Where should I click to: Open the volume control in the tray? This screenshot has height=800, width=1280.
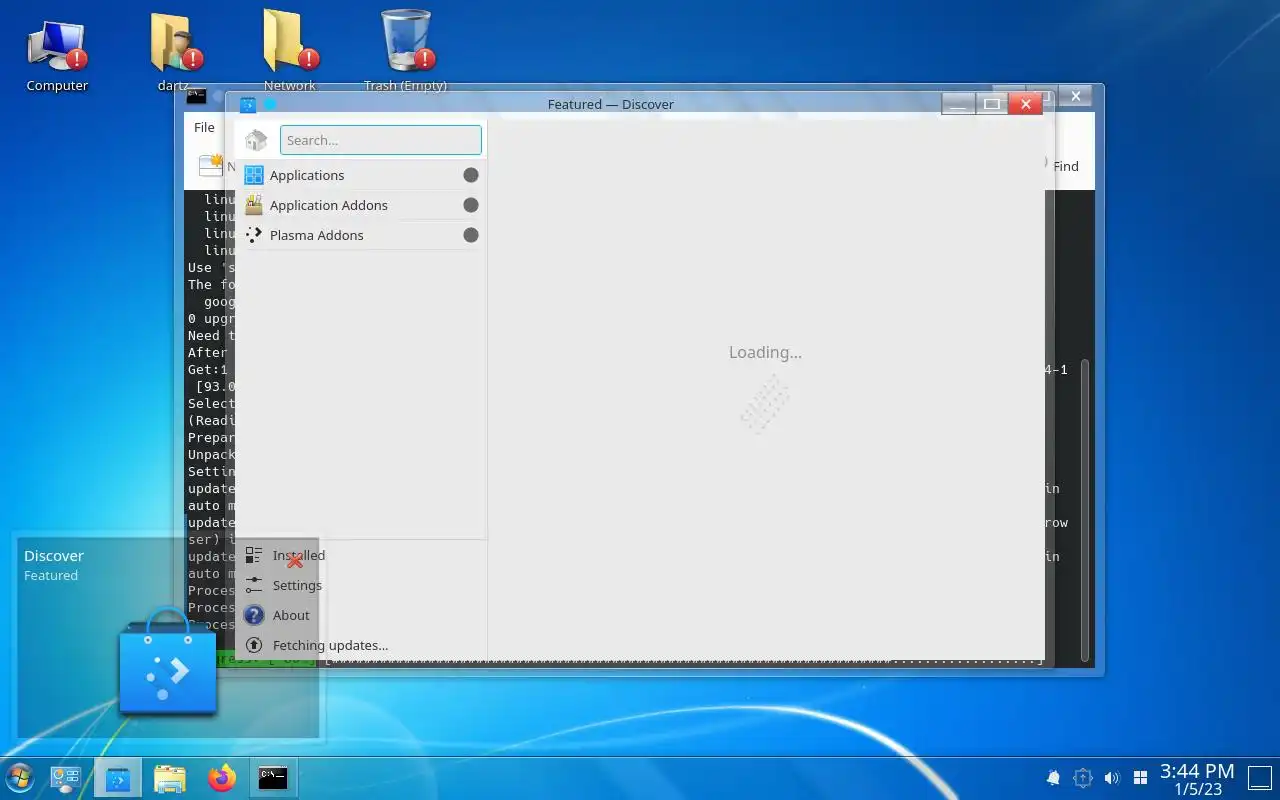point(1111,777)
